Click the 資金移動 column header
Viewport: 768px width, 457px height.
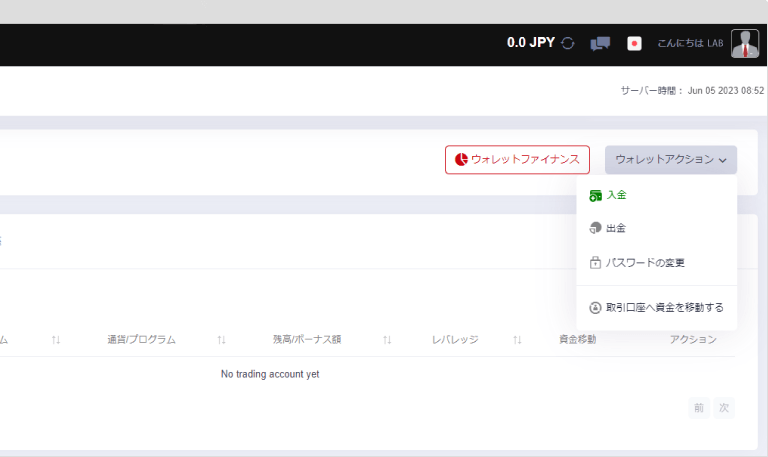577,339
